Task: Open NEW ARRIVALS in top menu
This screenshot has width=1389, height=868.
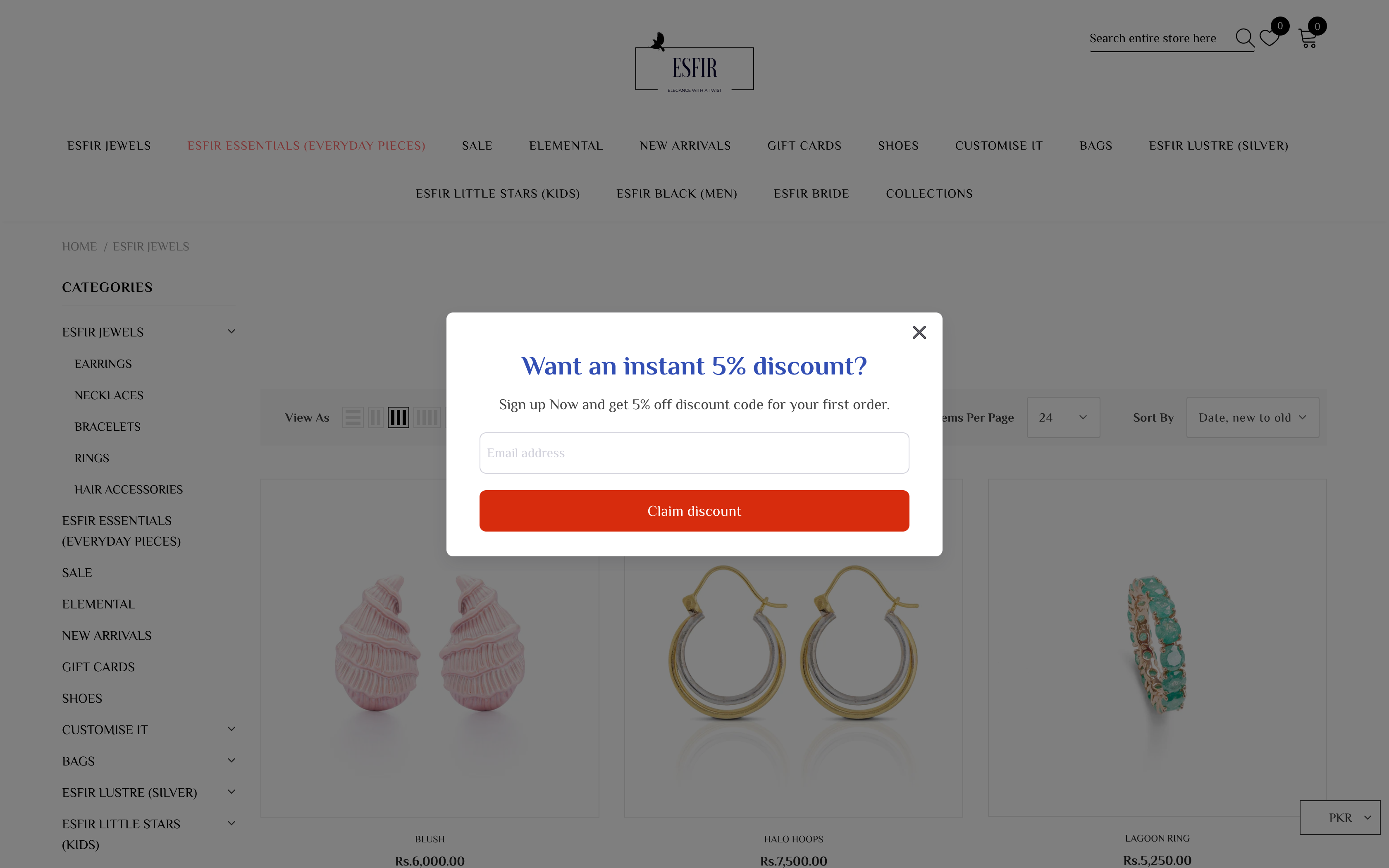Action: coord(685,146)
